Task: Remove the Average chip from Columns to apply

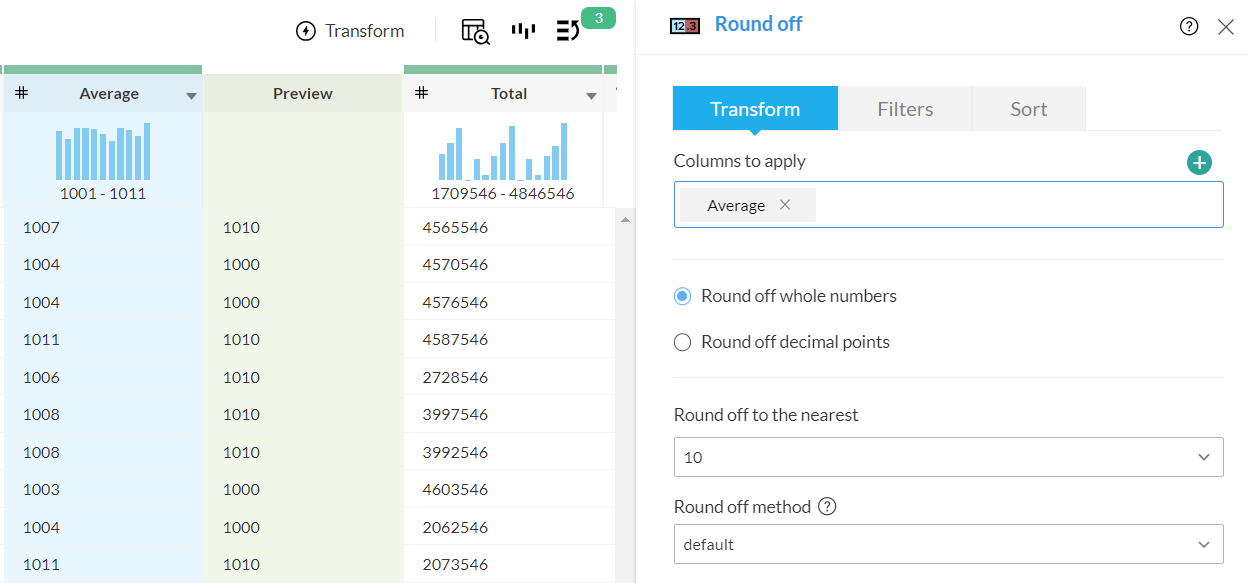Action: (x=785, y=205)
